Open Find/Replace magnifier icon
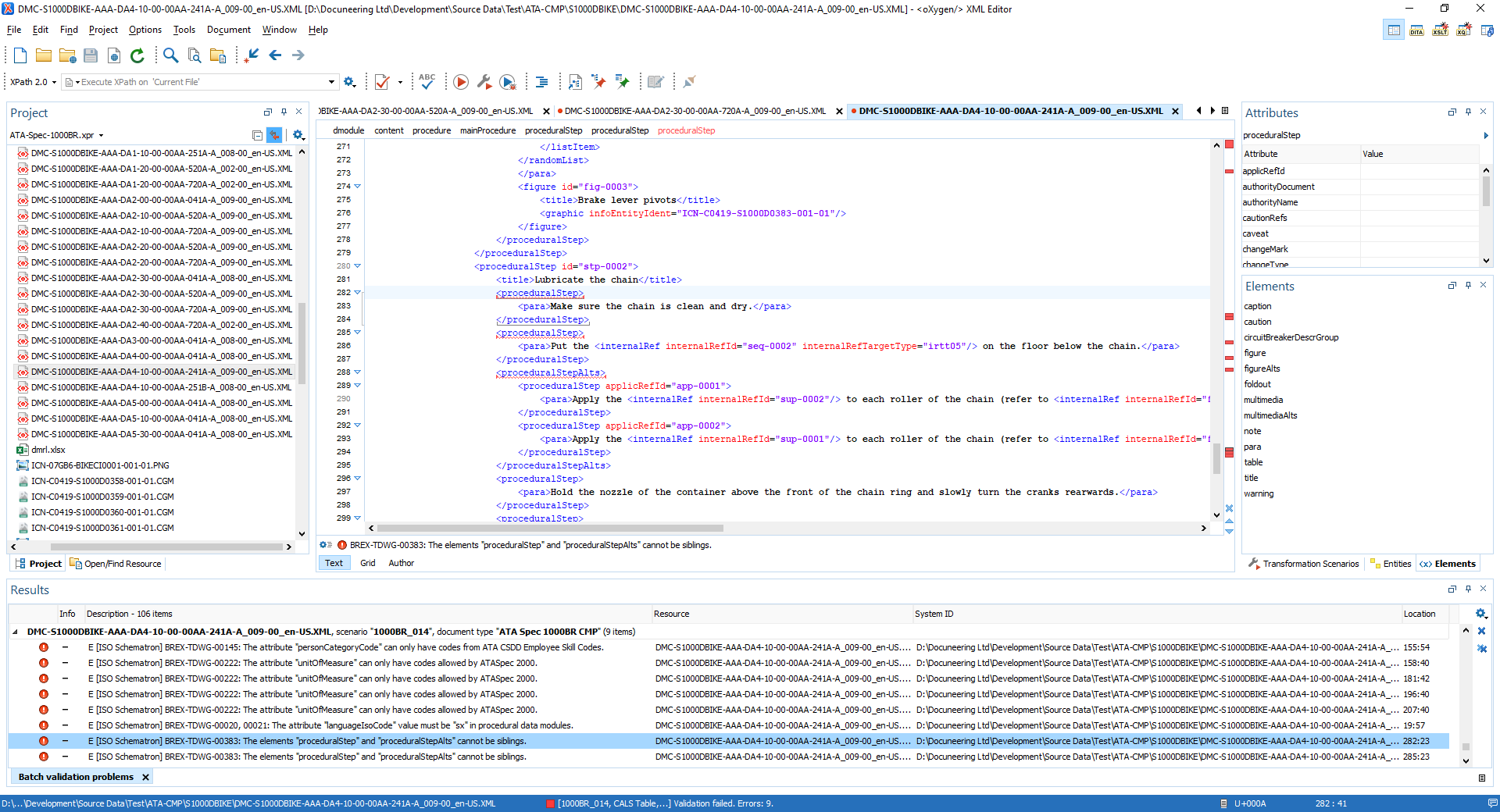 point(170,55)
